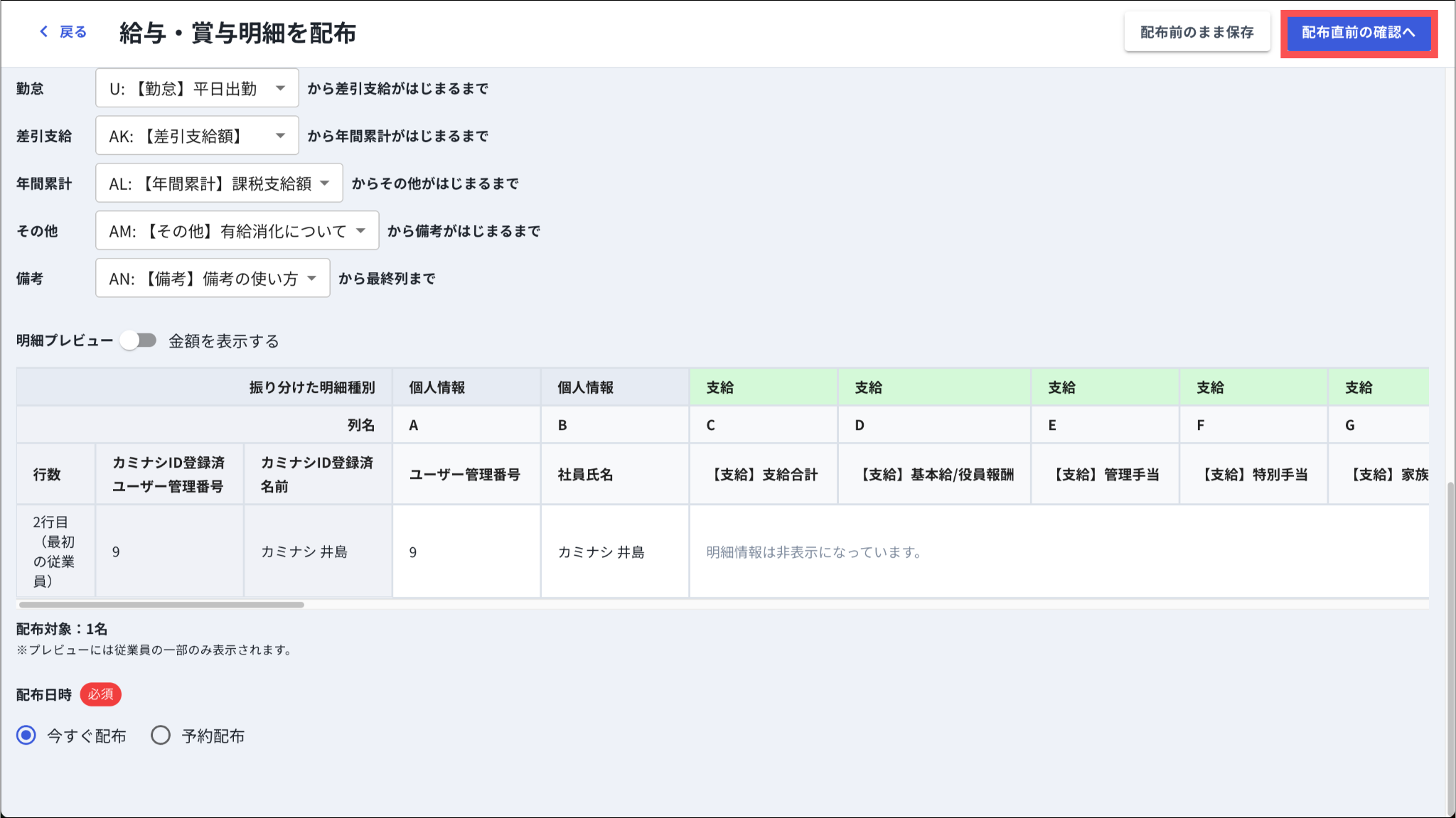1456x818 pixels.
Task: Click 配布前のまま保存 button
Action: [1197, 32]
